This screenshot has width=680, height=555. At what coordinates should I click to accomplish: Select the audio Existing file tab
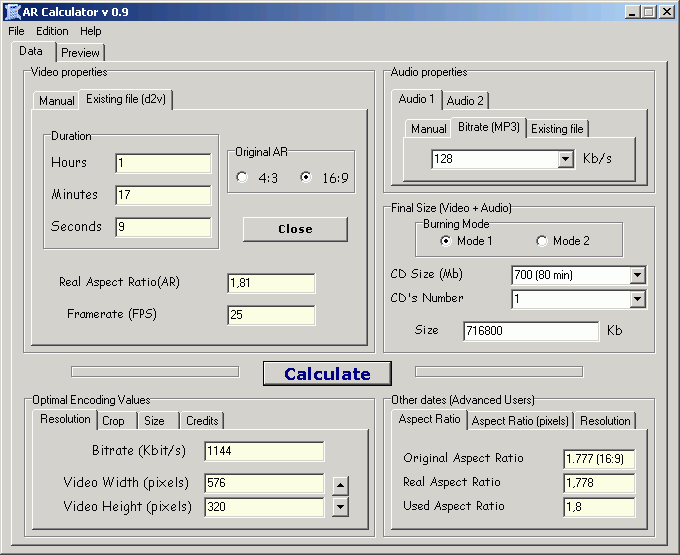point(557,129)
